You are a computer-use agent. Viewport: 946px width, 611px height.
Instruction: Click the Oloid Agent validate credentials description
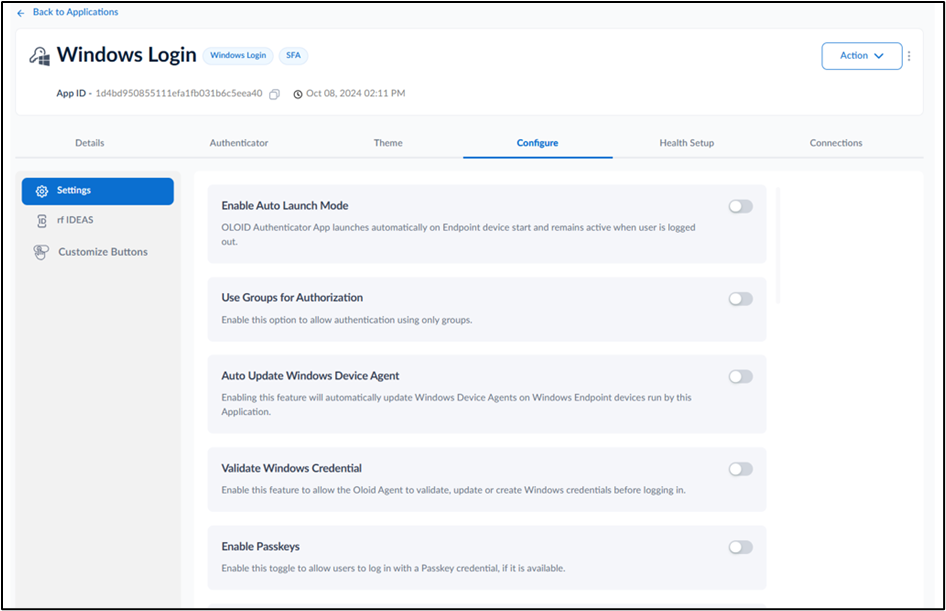click(454, 490)
